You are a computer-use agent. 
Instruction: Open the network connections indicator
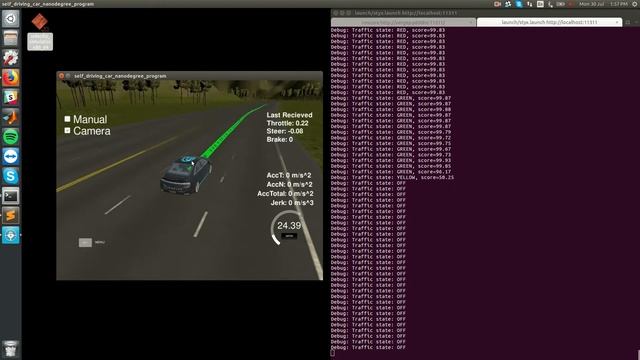529,4
